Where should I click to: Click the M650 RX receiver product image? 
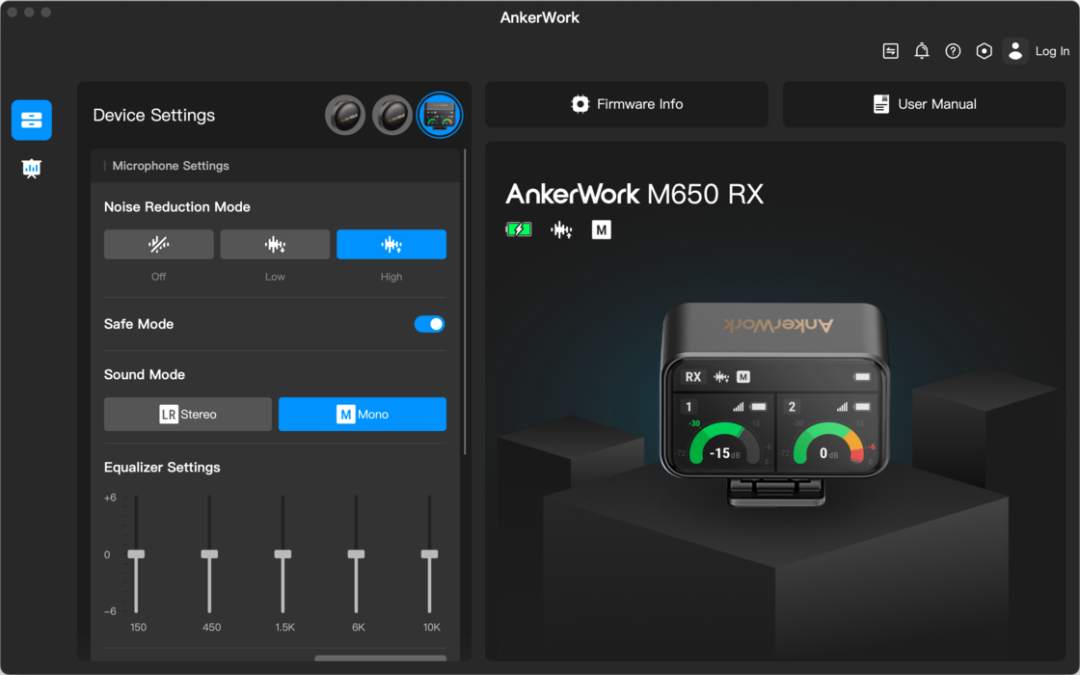coord(776,405)
